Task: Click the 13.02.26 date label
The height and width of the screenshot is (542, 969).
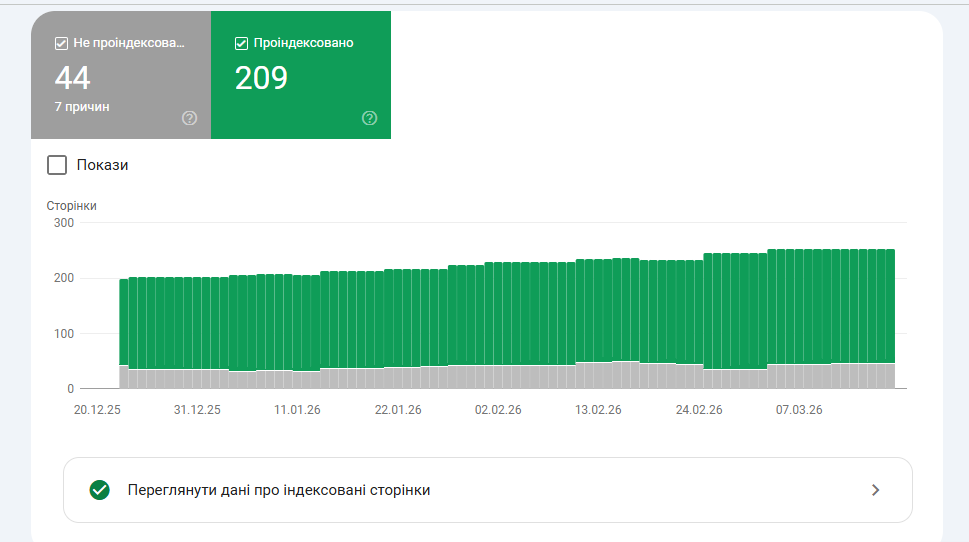Action: pos(598,410)
